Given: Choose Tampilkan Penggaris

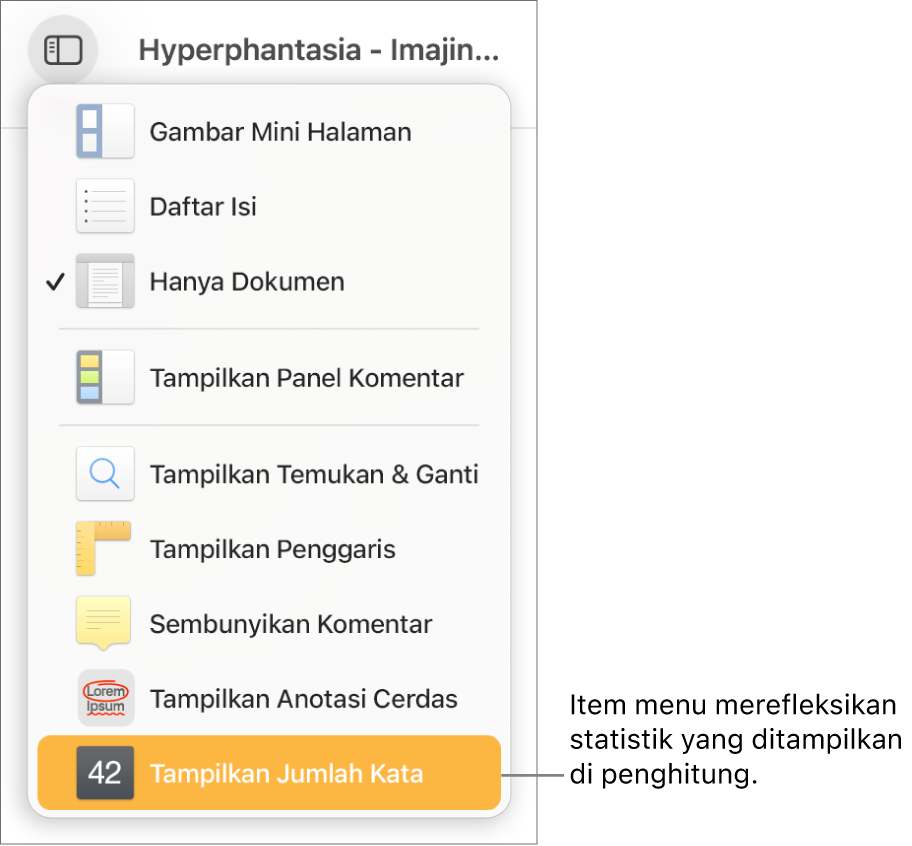Looking at the screenshot, I should click(269, 549).
